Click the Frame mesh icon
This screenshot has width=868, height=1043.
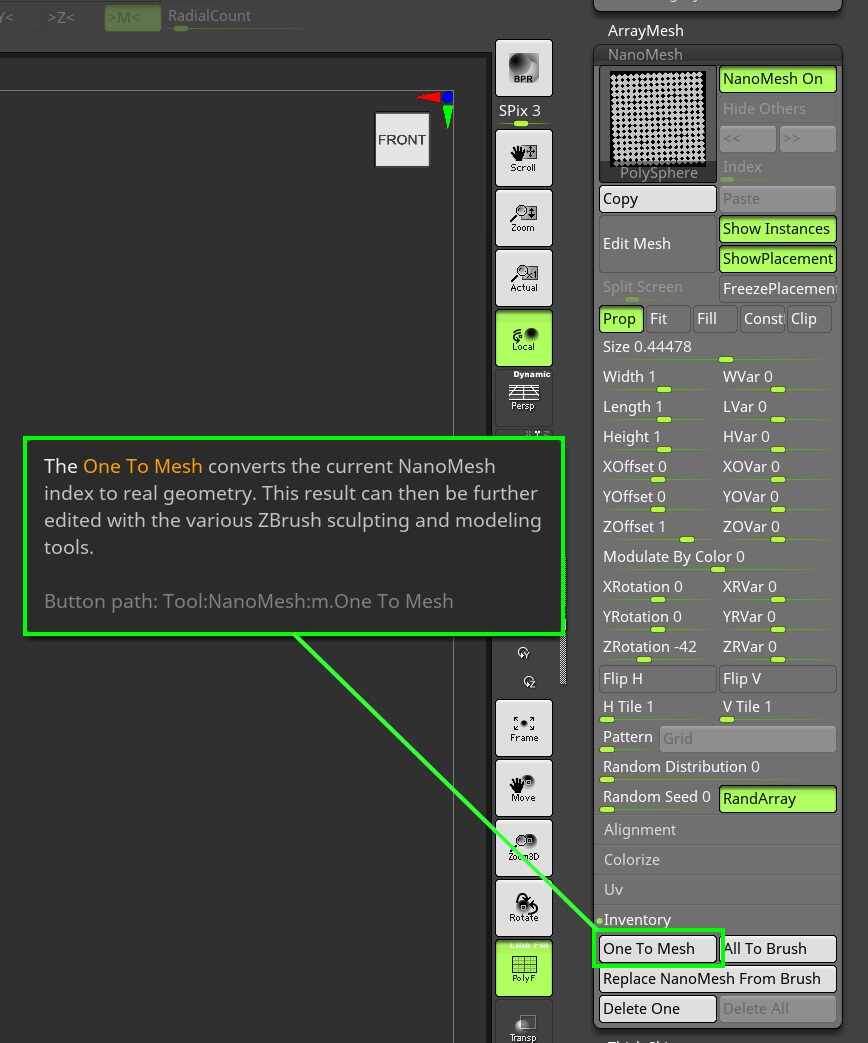523,728
